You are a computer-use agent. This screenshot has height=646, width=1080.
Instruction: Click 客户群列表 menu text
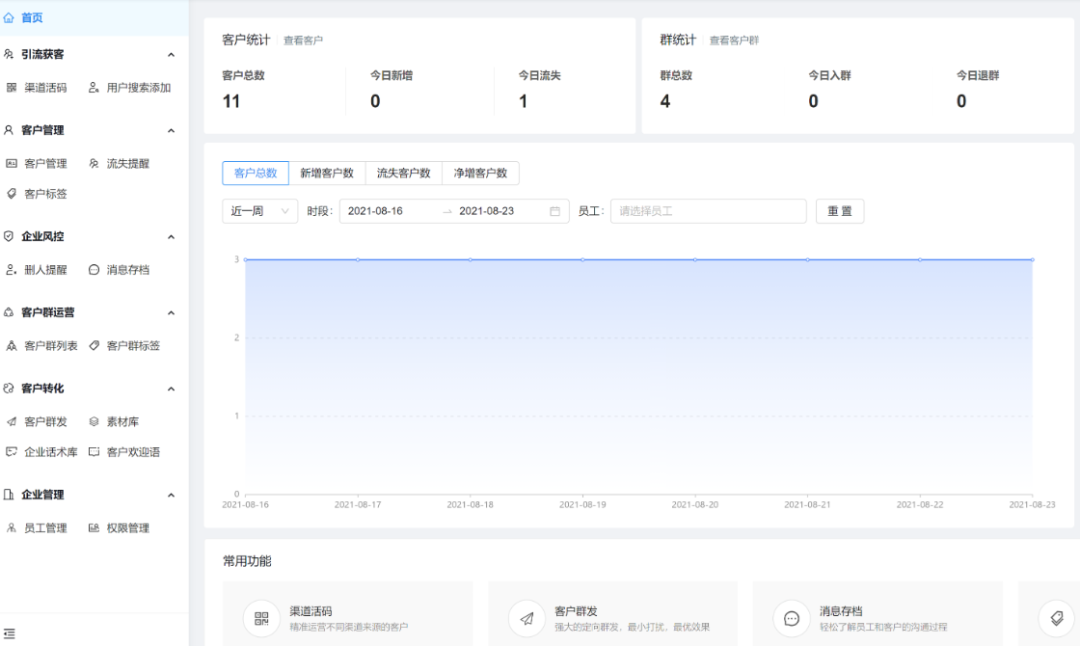click(x=51, y=346)
